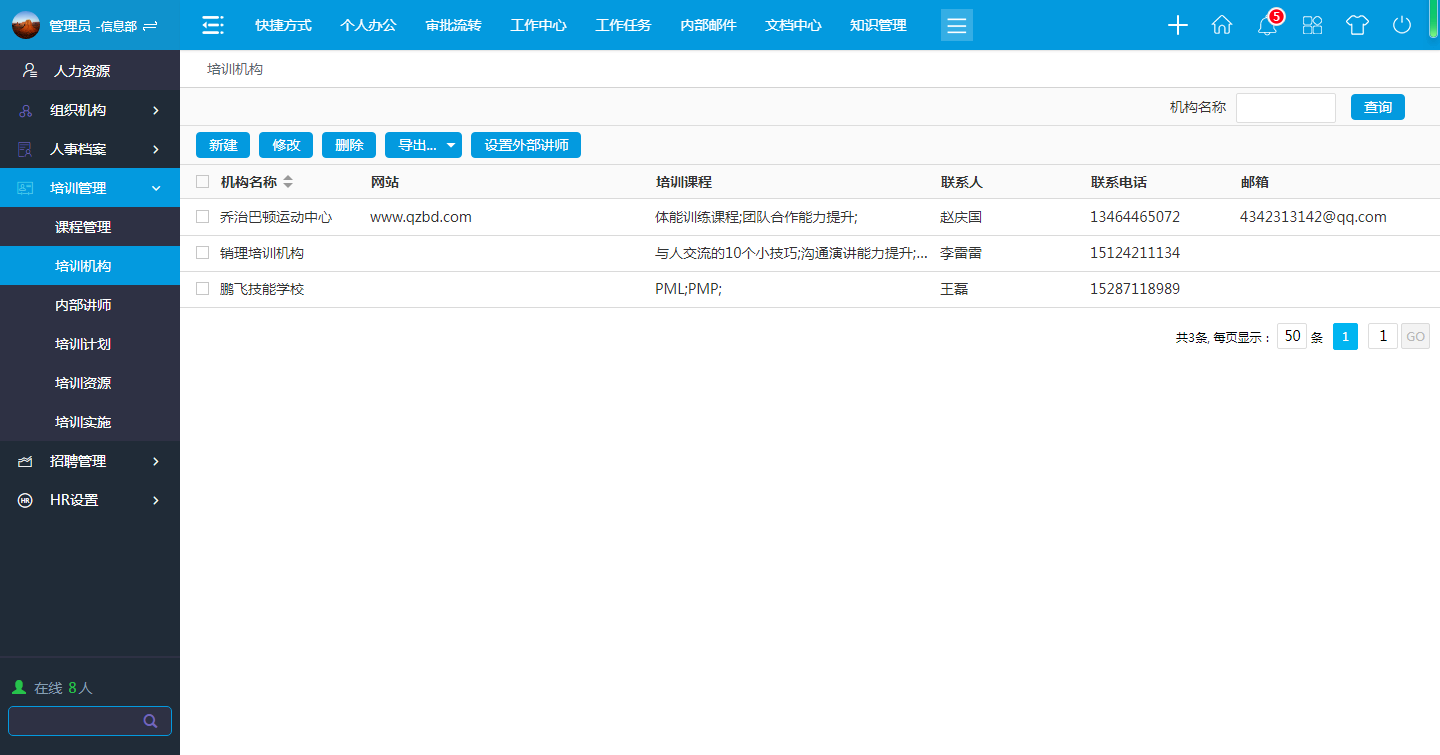
Task: Open the 导出 dropdown arrow
Action: pyautogui.click(x=451, y=145)
